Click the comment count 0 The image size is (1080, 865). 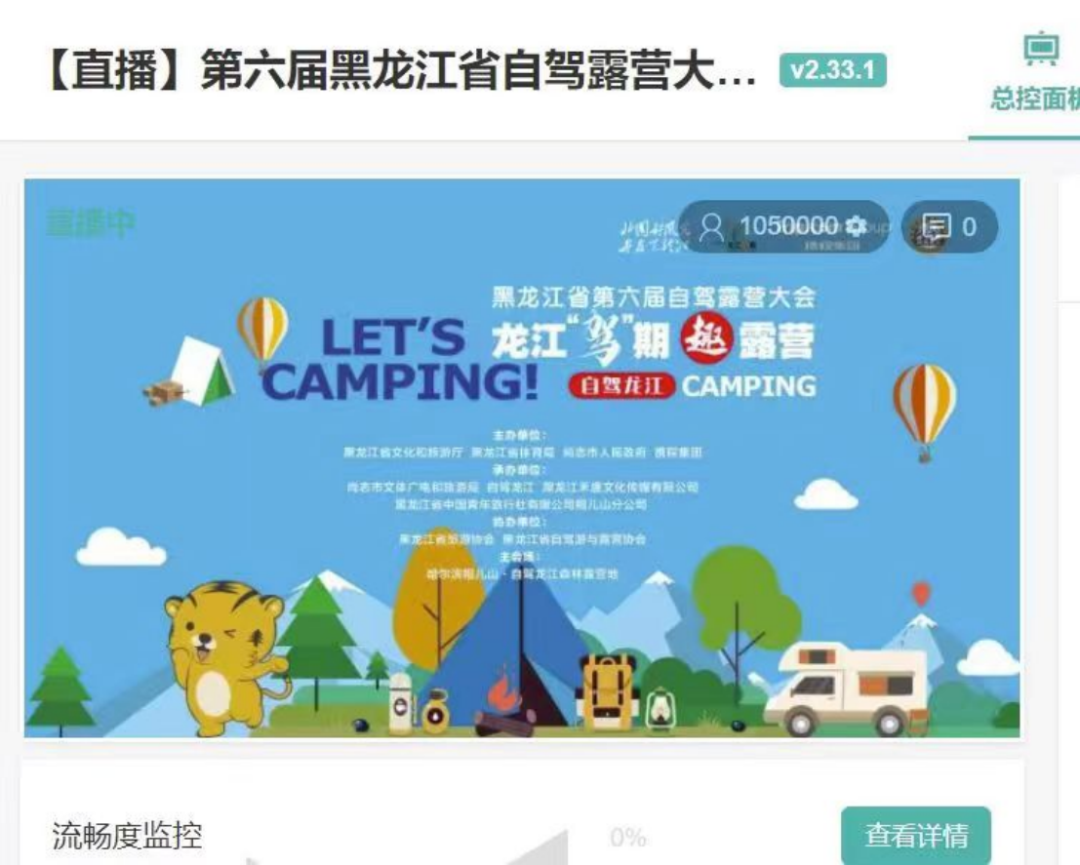pyautogui.click(x=969, y=227)
